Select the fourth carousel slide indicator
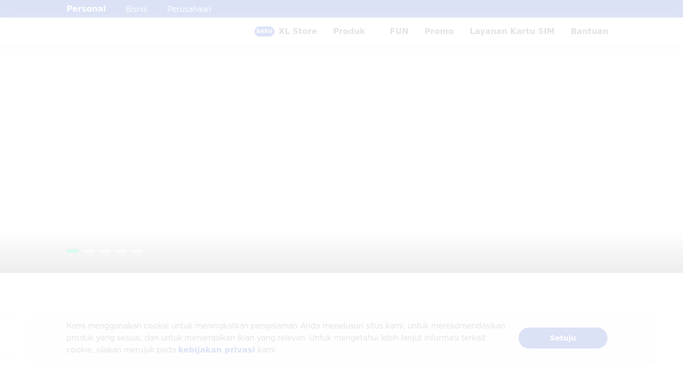Image resolution: width=683 pixels, height=384 pixels. (x=120, y=251)
